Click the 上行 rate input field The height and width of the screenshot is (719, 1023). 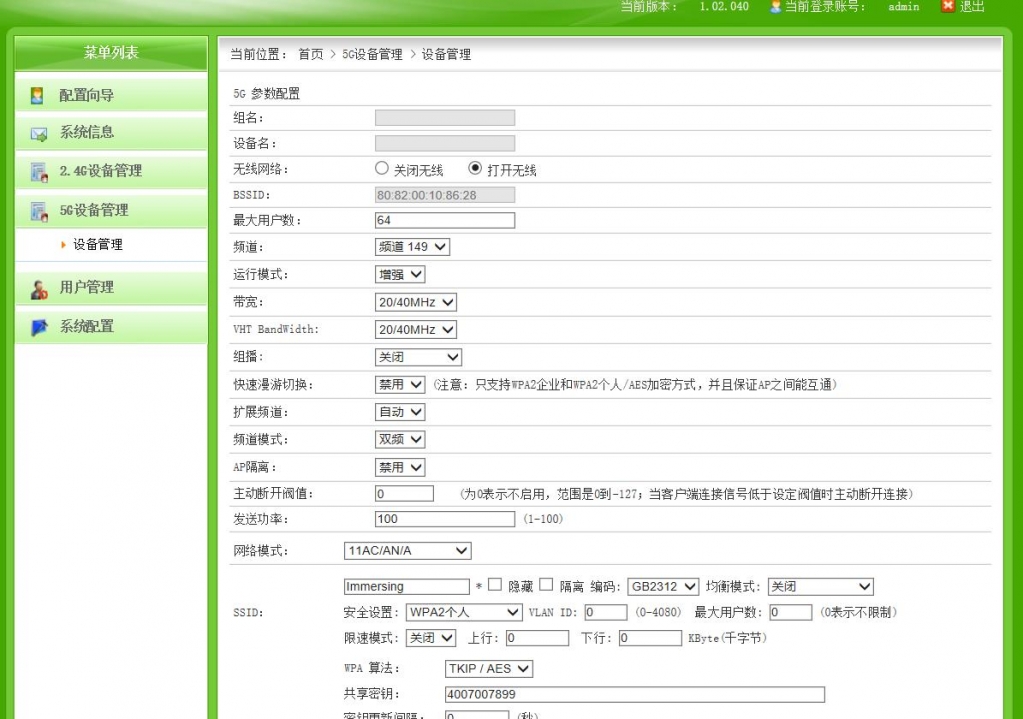[537, 637]
